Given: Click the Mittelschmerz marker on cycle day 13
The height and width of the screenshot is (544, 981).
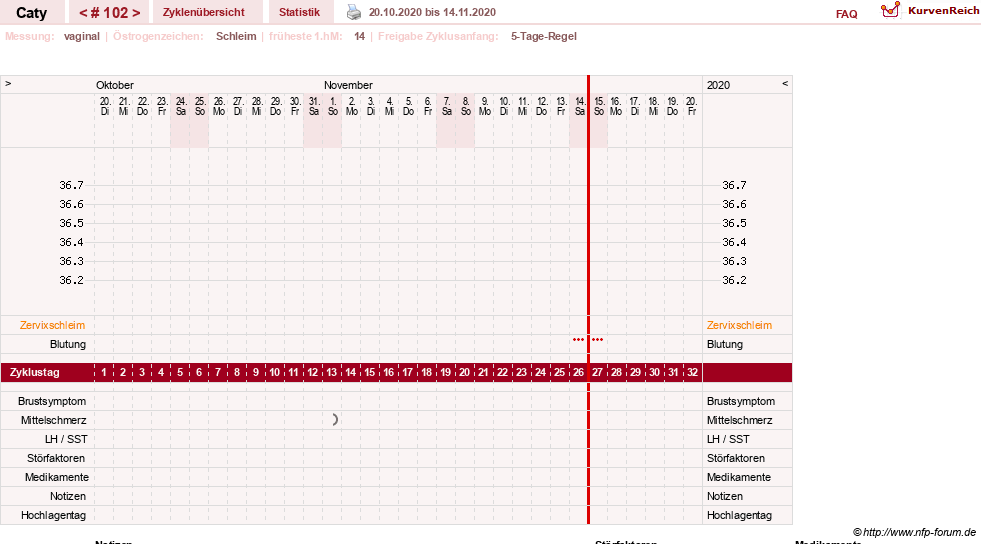Looking at the screenshot, I should click(x=335, y=420).
